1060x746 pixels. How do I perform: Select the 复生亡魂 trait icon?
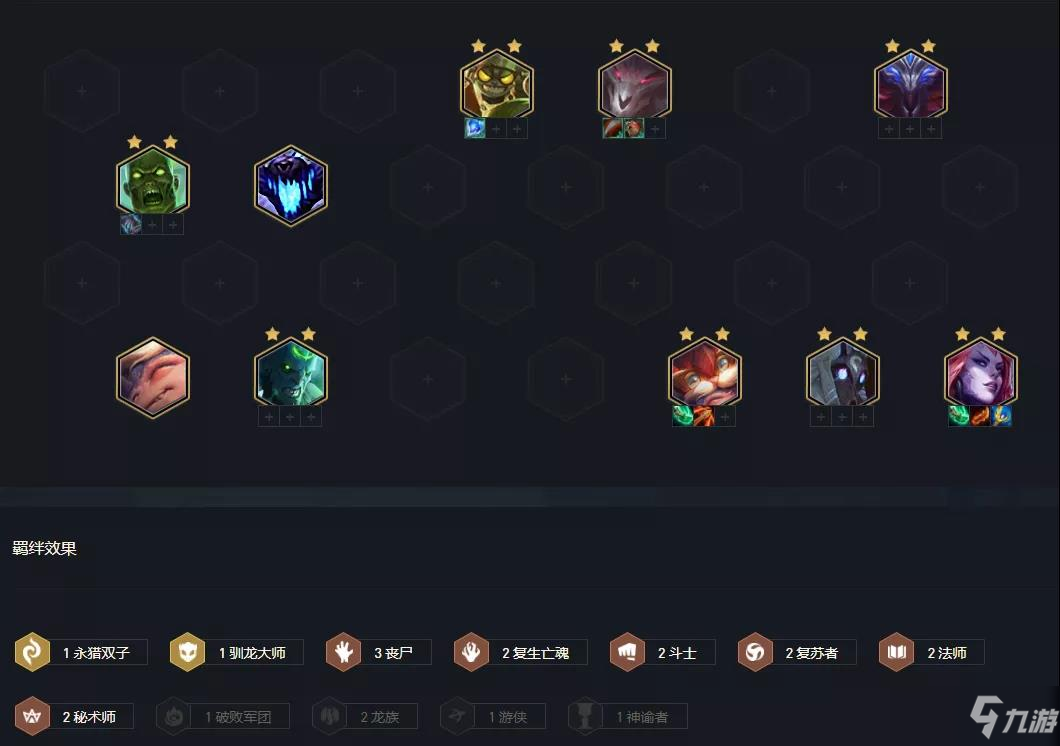(471, 652)
